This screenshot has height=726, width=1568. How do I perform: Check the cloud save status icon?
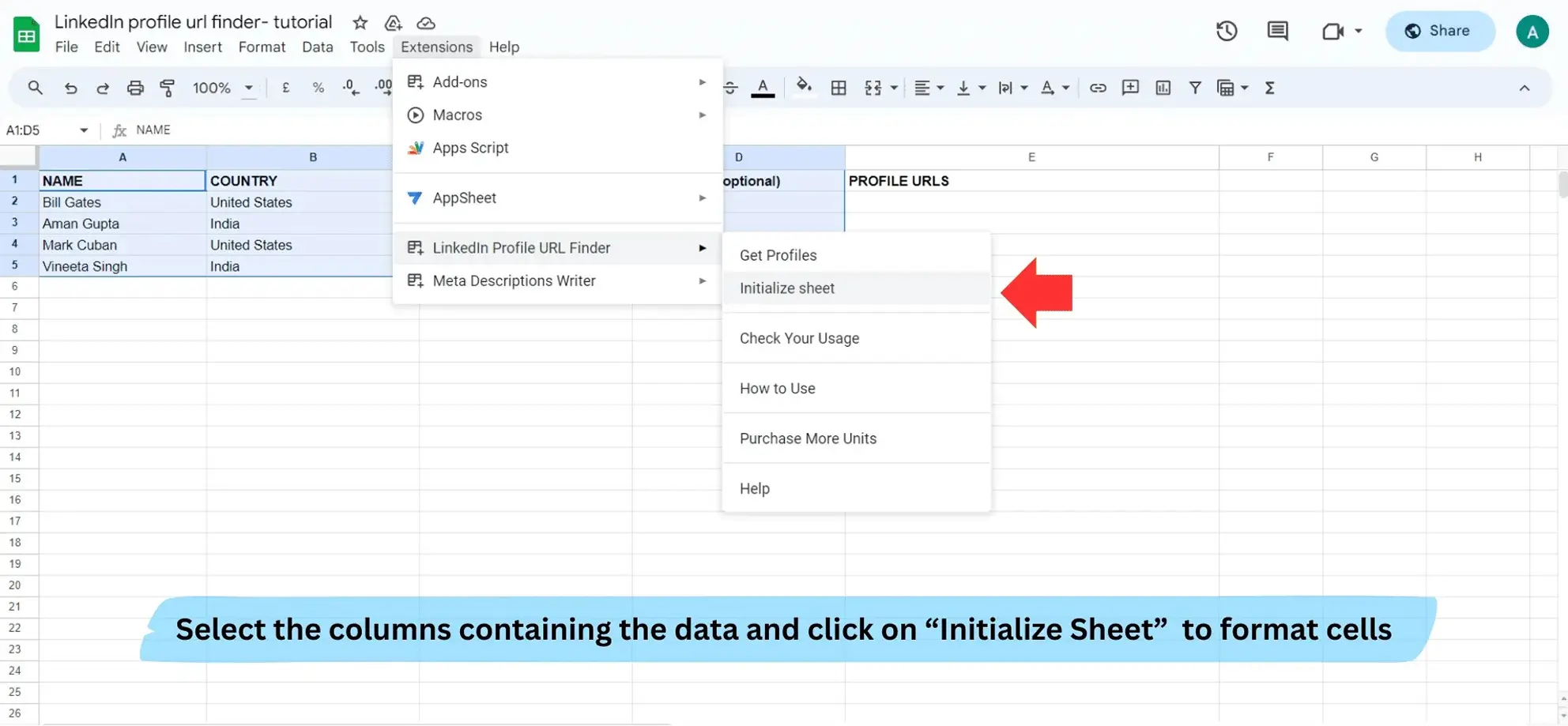[425, 23]
